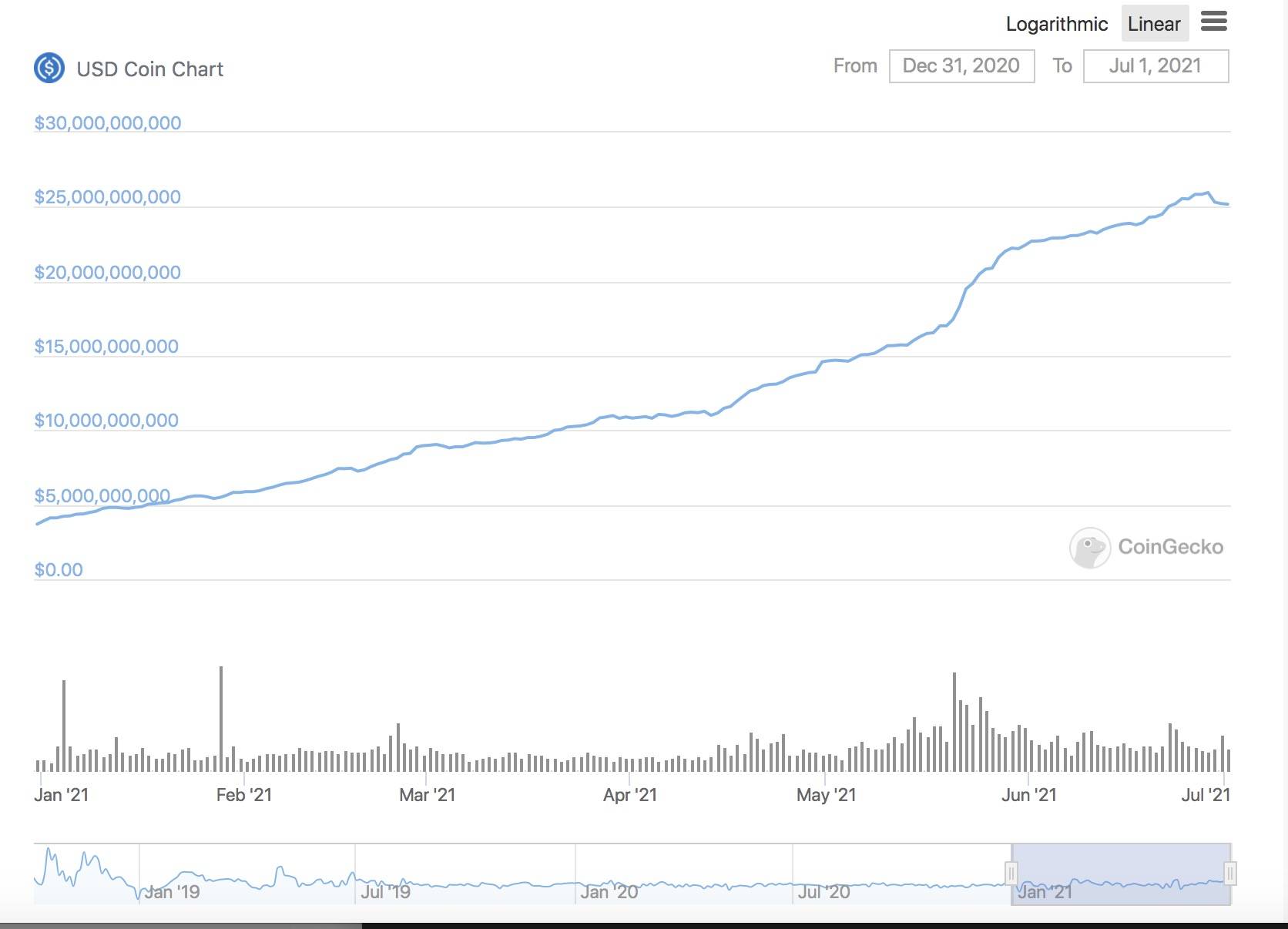Image resolution: width=1288 pixels, height=929 pixels.
Task: Click the $25,000,000,000 axis label
Action: [x=108, y=197]
